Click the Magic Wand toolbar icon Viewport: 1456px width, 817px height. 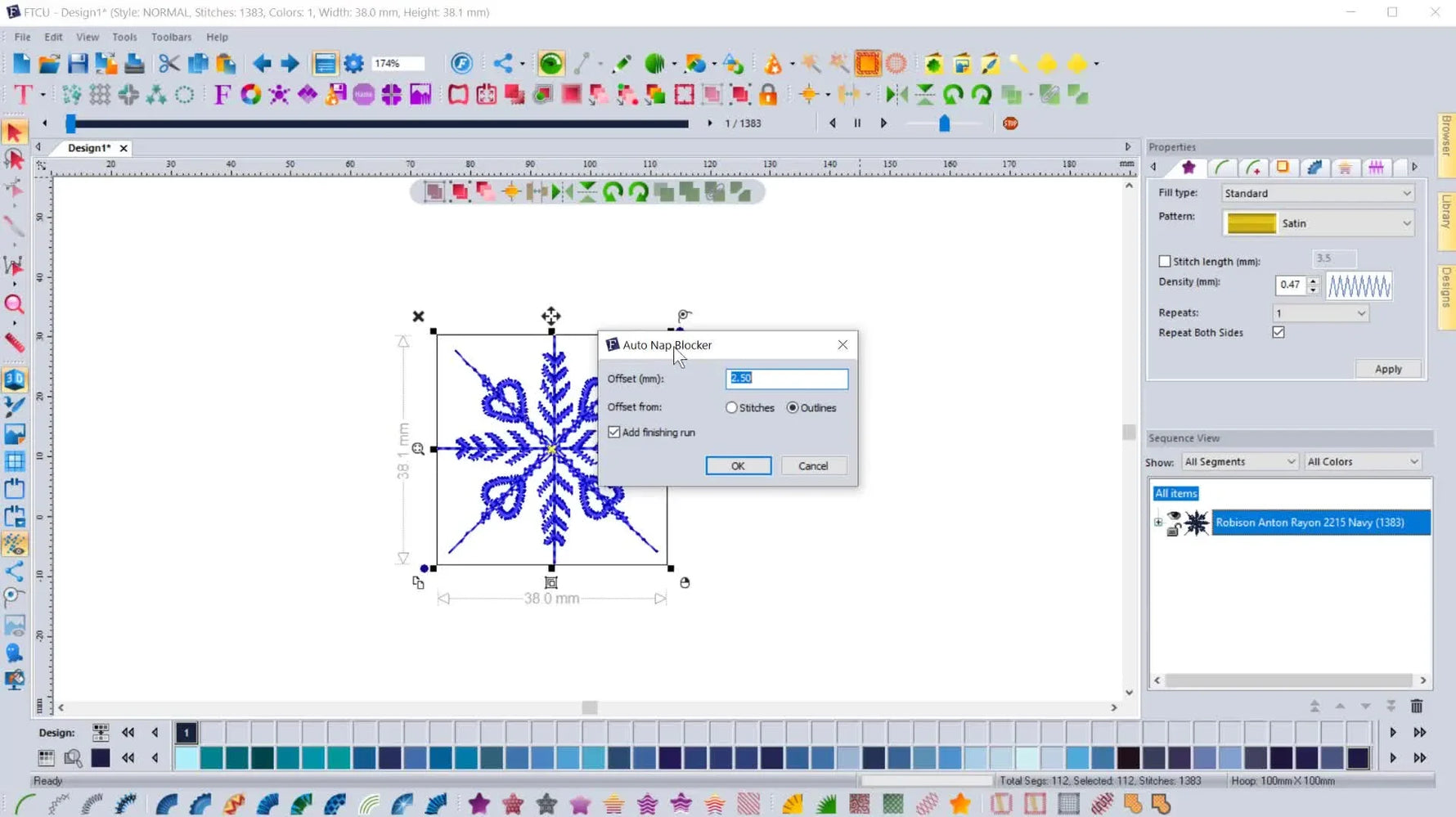tap(810, 63)
